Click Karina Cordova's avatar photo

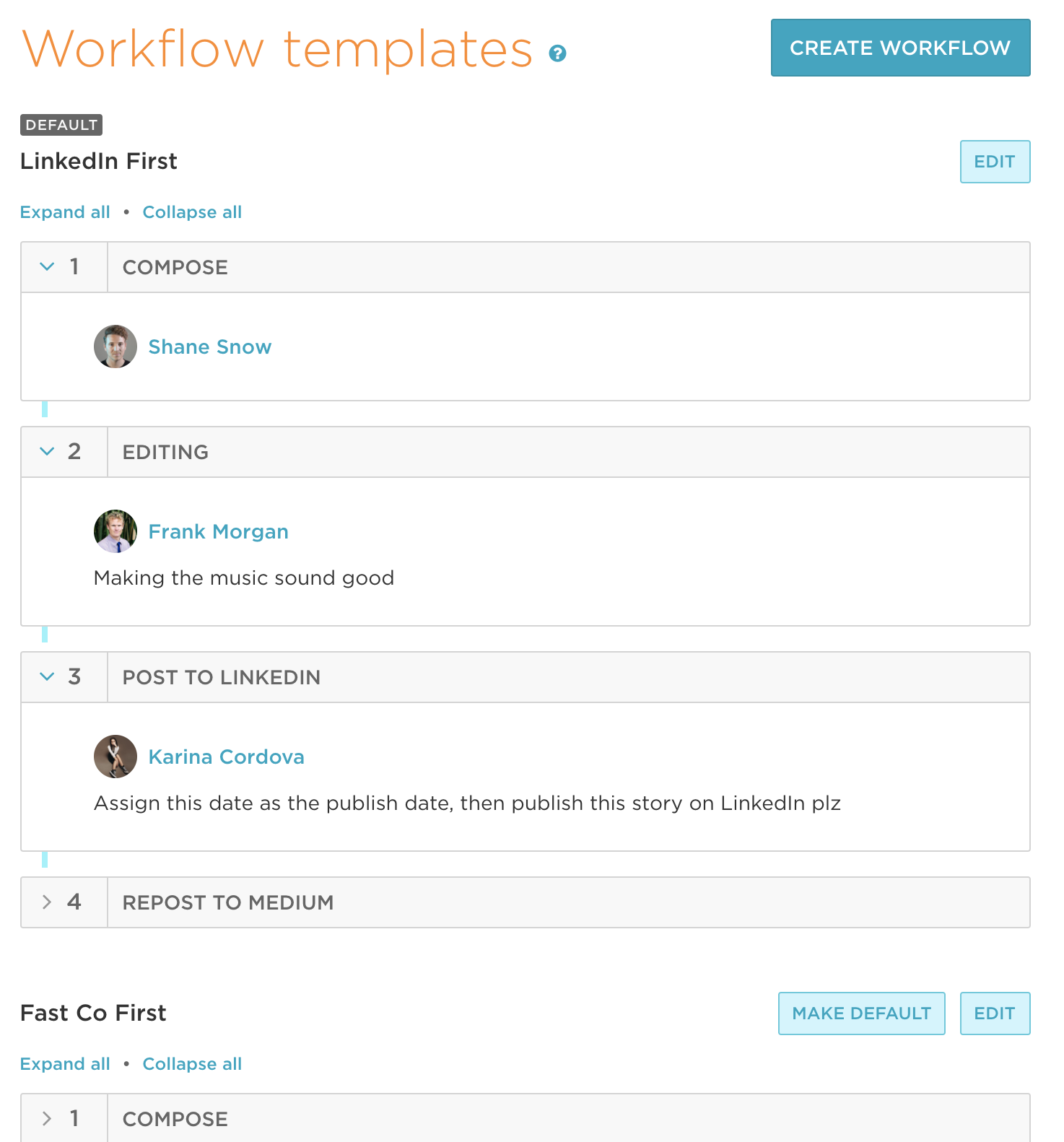point(115,757)
